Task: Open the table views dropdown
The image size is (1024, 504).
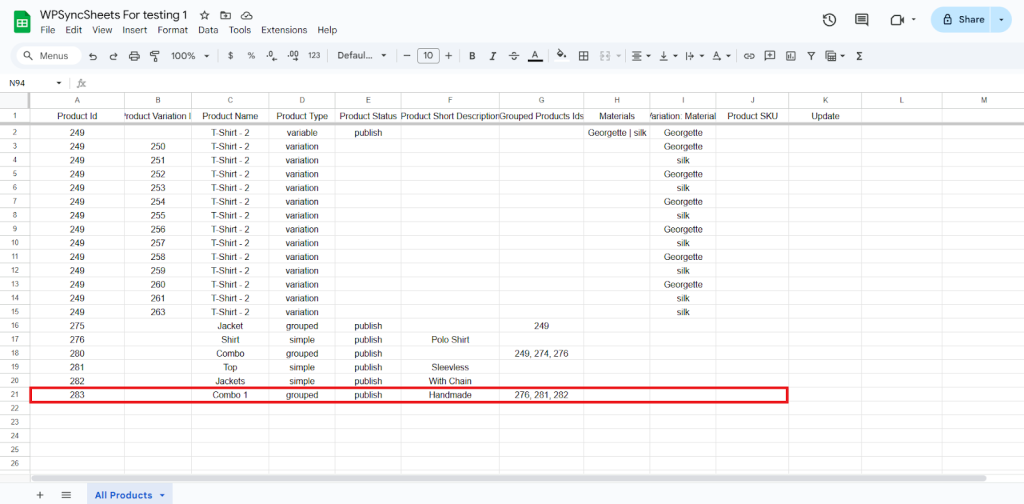Action: click(835, 56)
